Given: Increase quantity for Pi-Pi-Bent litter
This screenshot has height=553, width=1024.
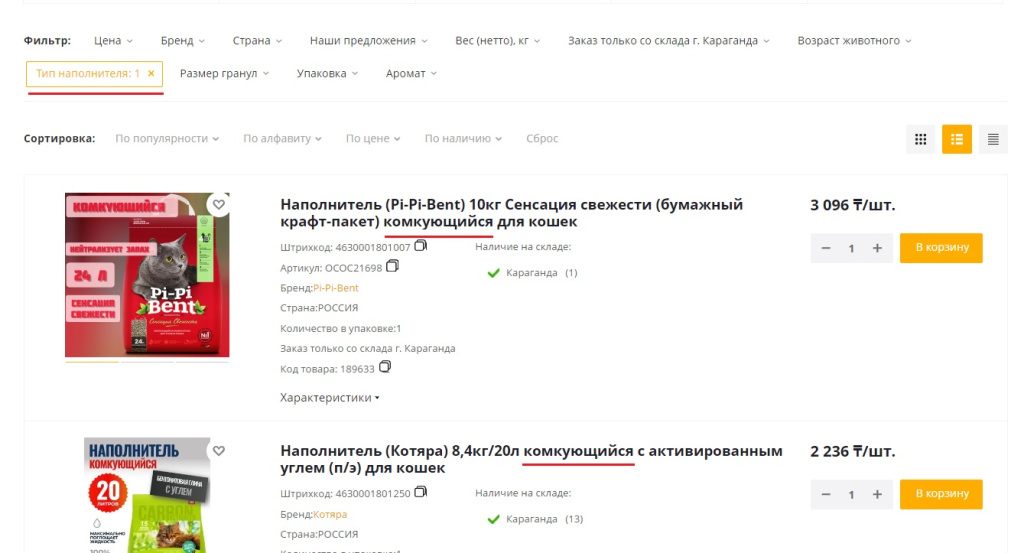Looking at the screenshot, I should point(877,248).
